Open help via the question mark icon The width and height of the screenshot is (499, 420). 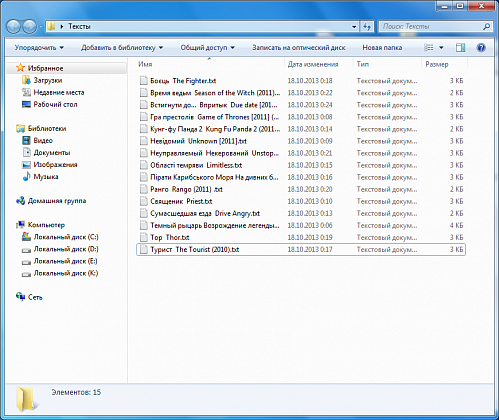[481, 48]
